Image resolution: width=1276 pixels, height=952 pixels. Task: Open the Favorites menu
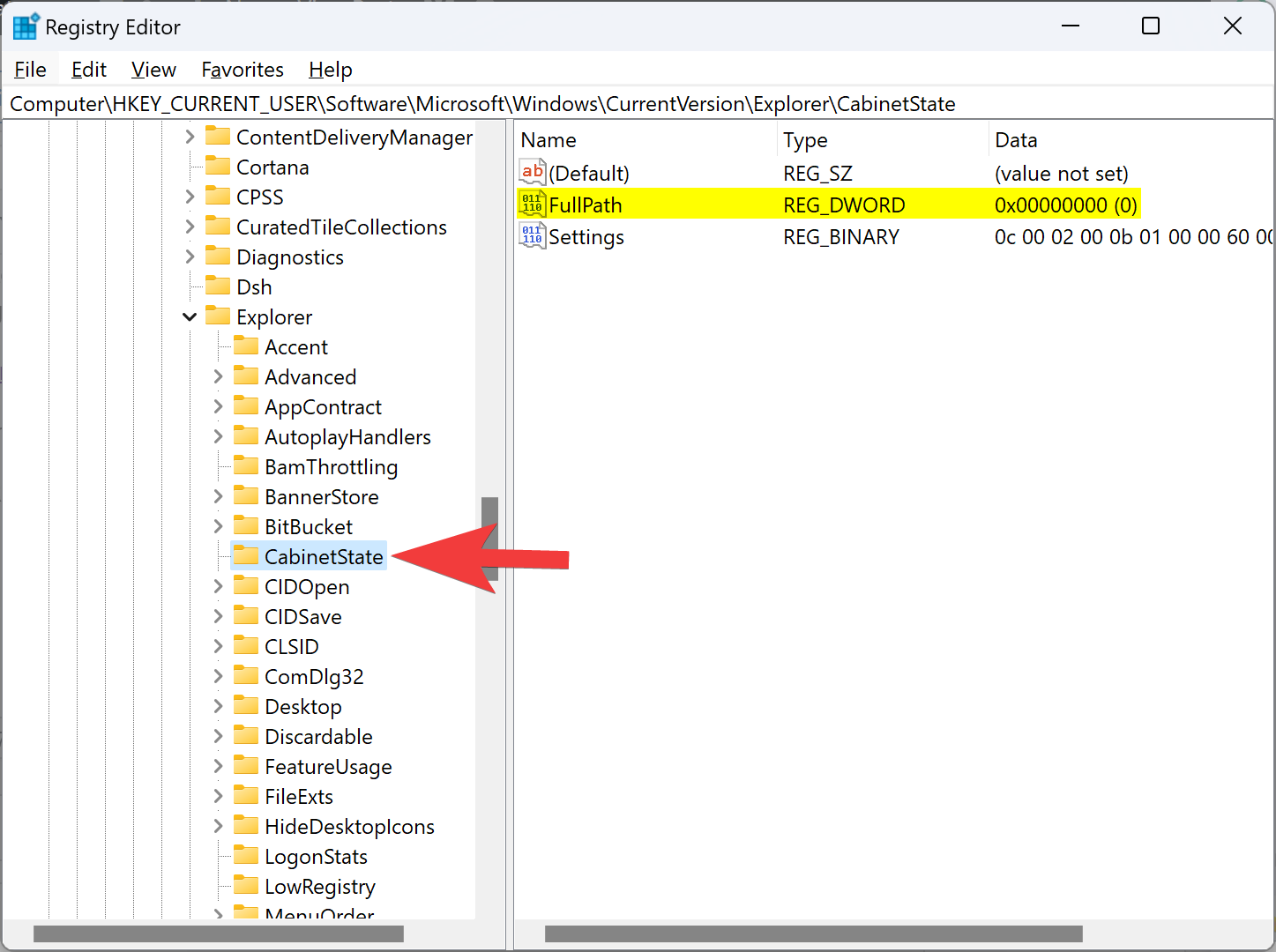coord(243,70)
